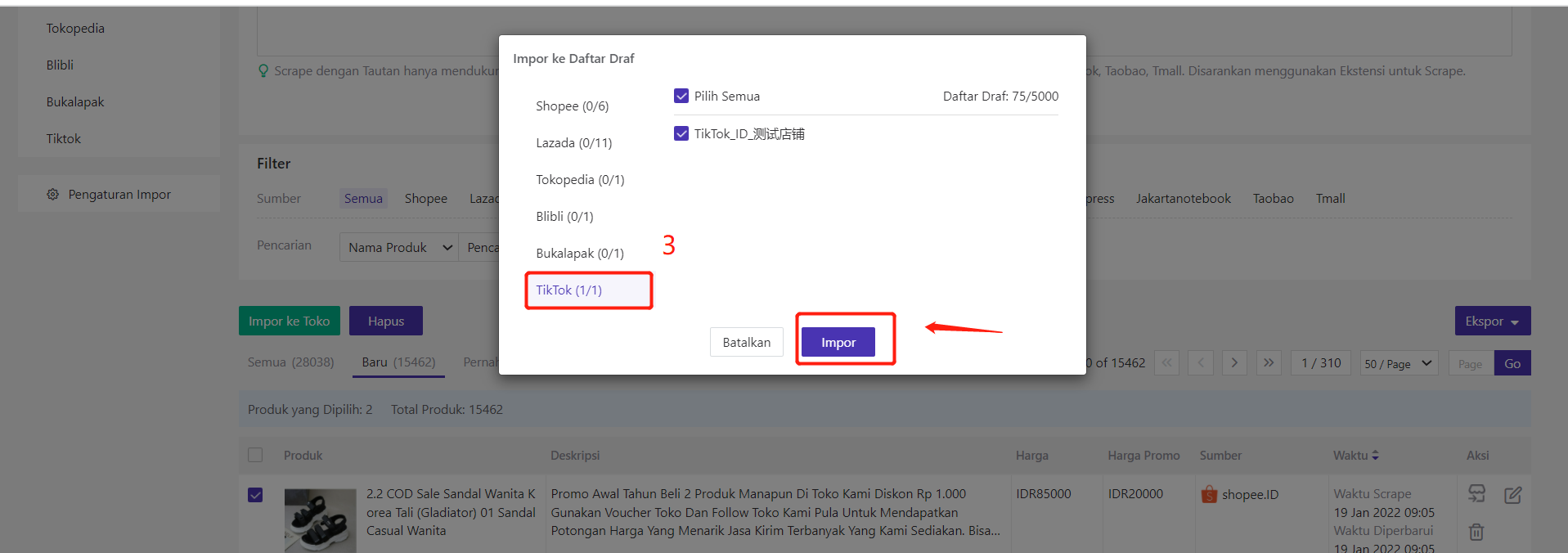The height and width of the screenshot is (553, 1568).
Task: Click the edit pencil icon in sandal row
Action: [x=1512, y=494]
